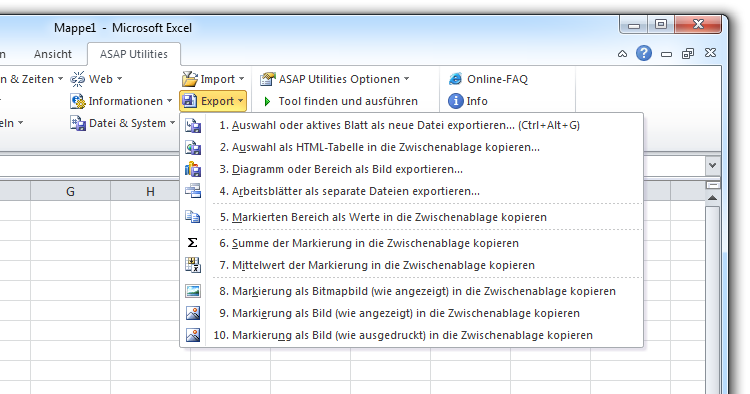
Task: Choose 'Auswahl oder aktives Blatt als neue Datei exportieren'
Action: [x=412, y=125]
